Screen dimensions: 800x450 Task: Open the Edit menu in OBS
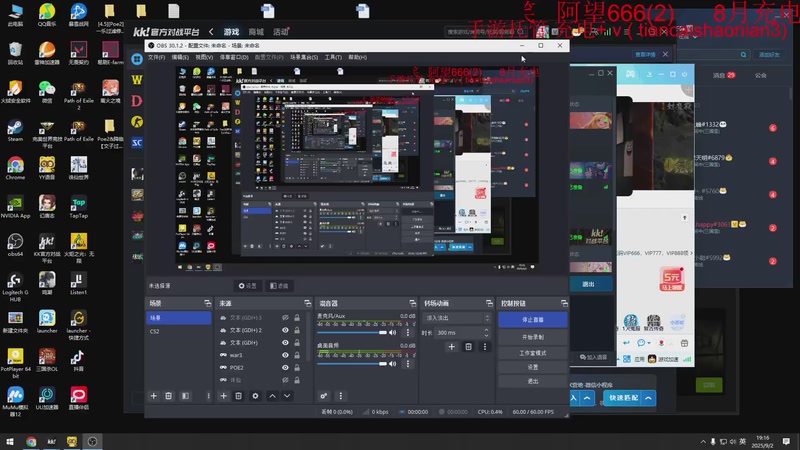(180, 57)
